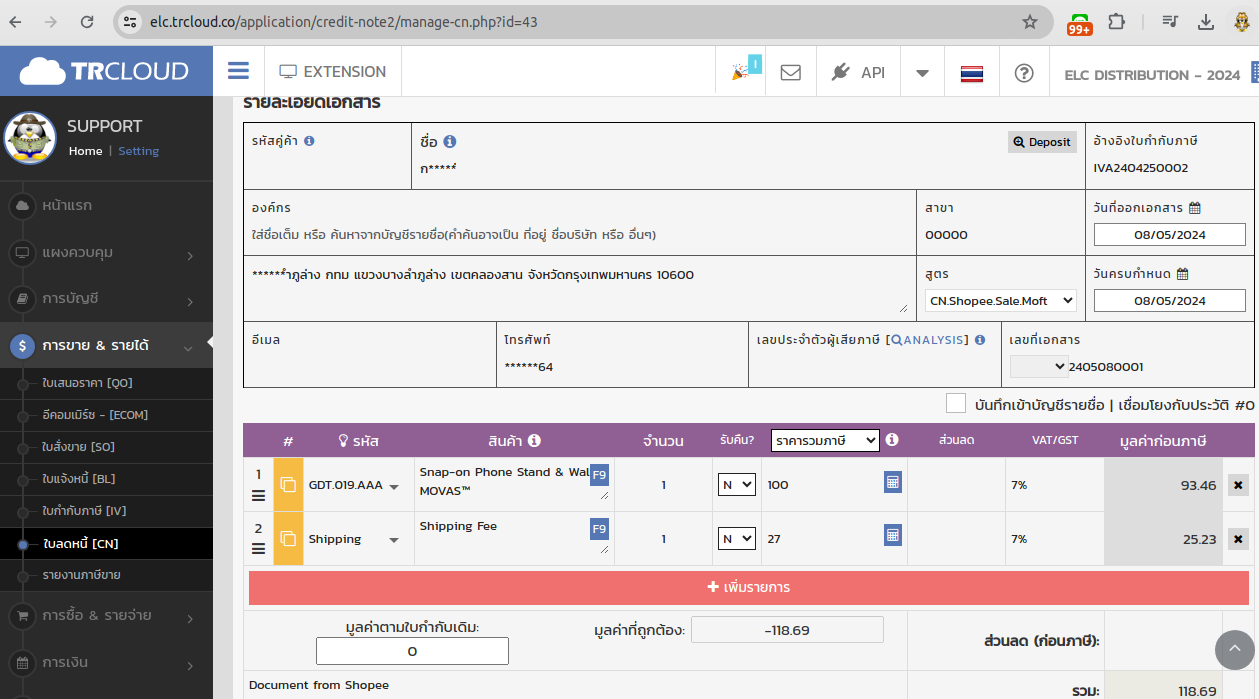Screen dimensions: 1259x699
Task: Click the SUPPORT penguin avatar
Action: pos(30,138)
